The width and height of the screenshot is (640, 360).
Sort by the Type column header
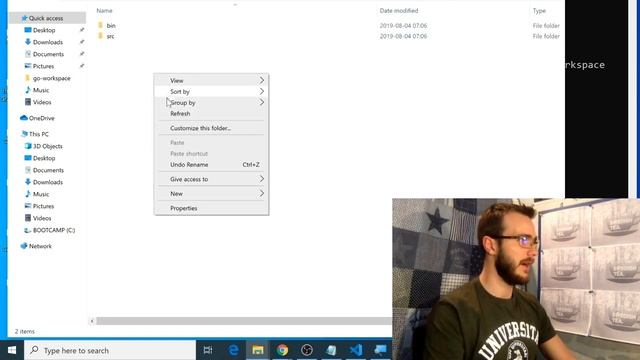tap(539, 11)
